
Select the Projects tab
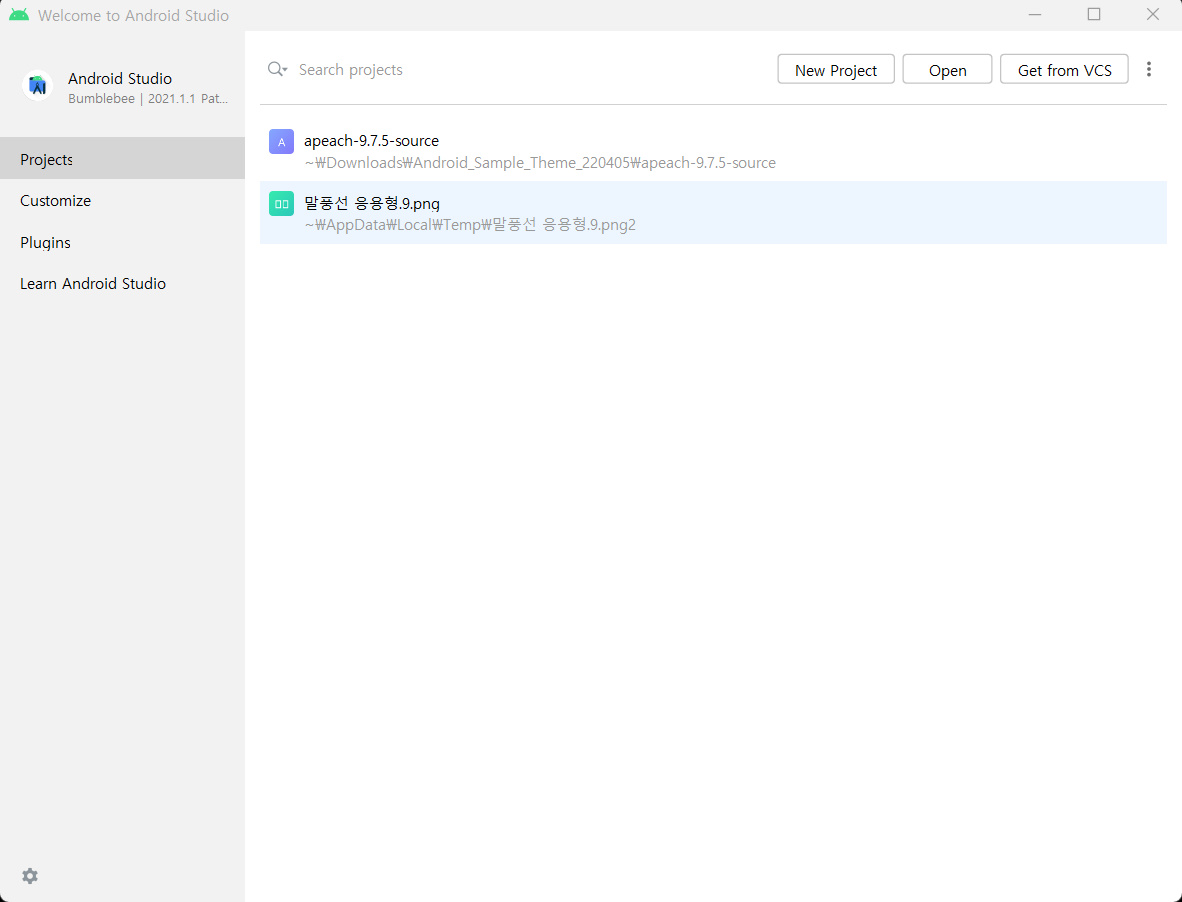click(x=122, y=158)
